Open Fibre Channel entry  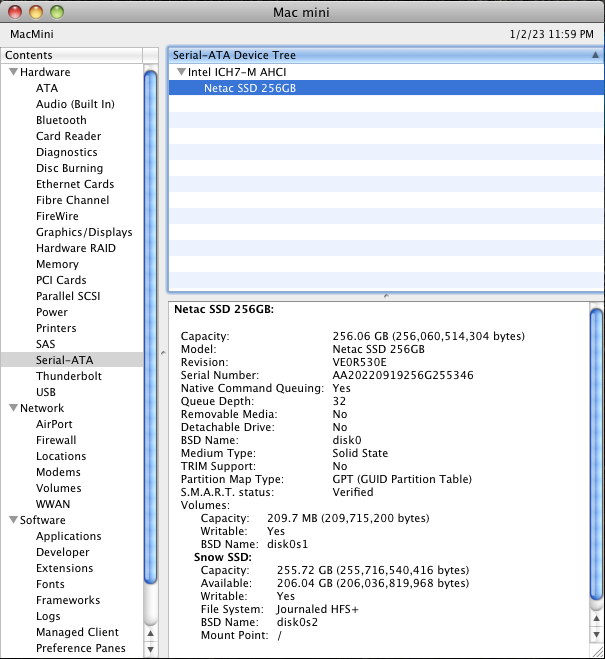point(72,200)
